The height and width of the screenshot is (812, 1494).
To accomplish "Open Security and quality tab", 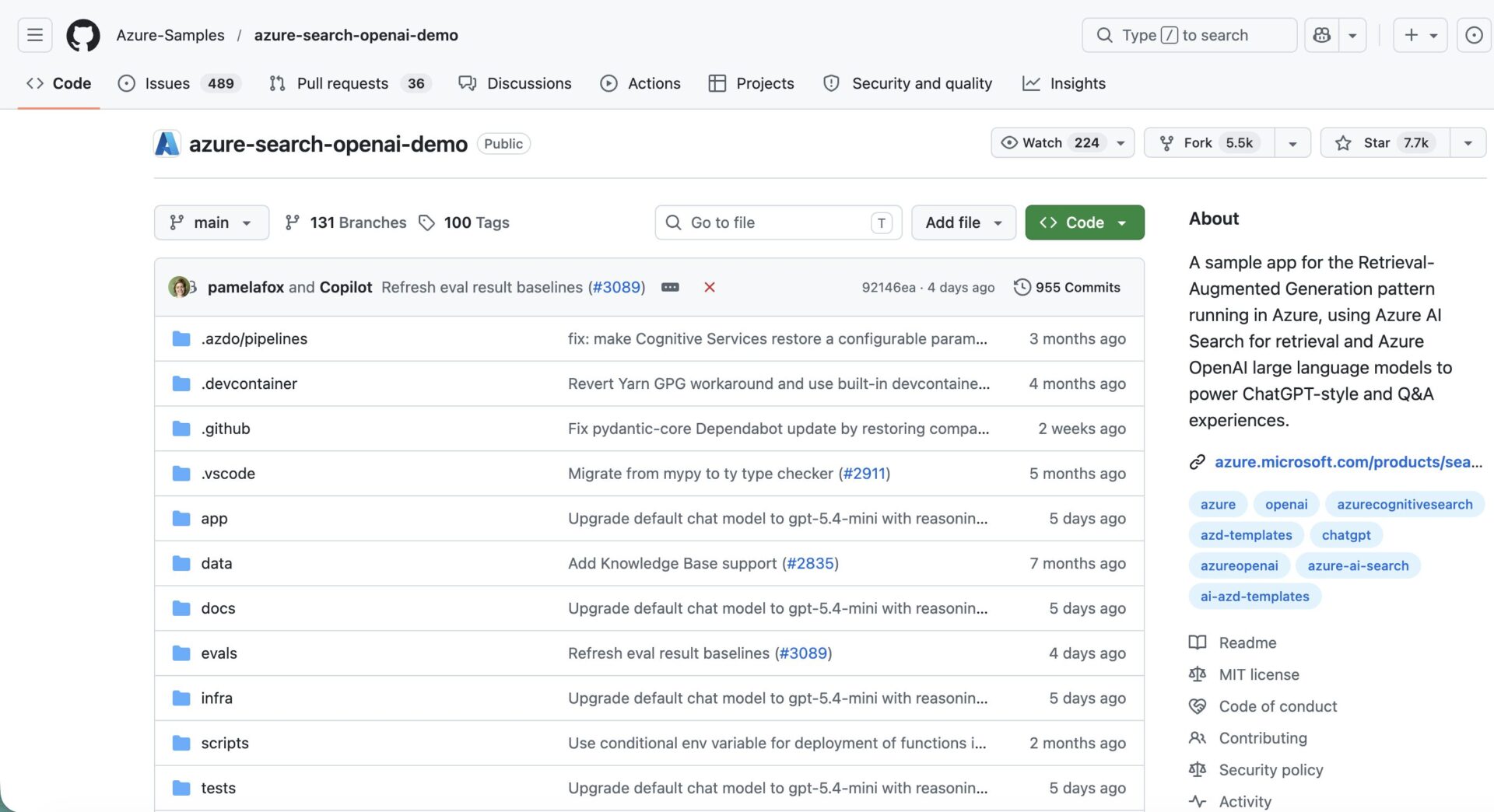I will click(x=907, y=83).
